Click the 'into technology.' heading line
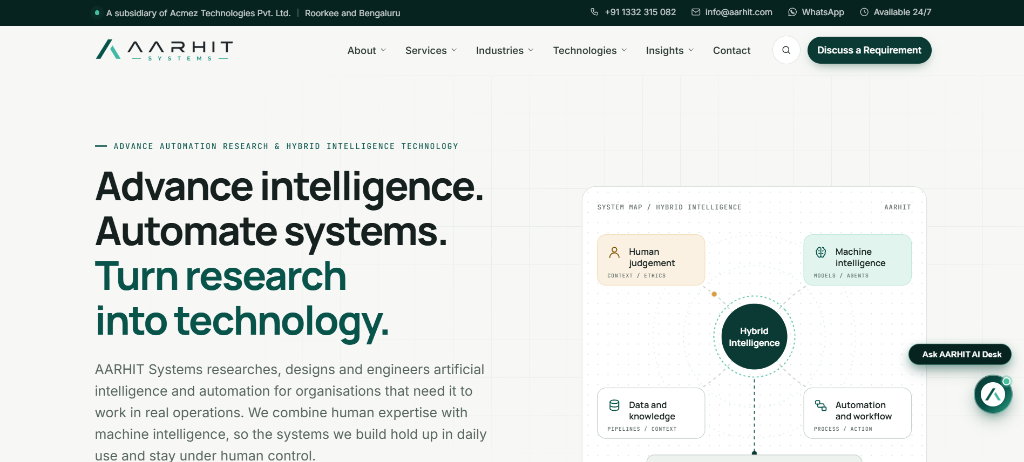This screenshot has height=462, width=1024. pyautogui.click(x=242, y=322)
